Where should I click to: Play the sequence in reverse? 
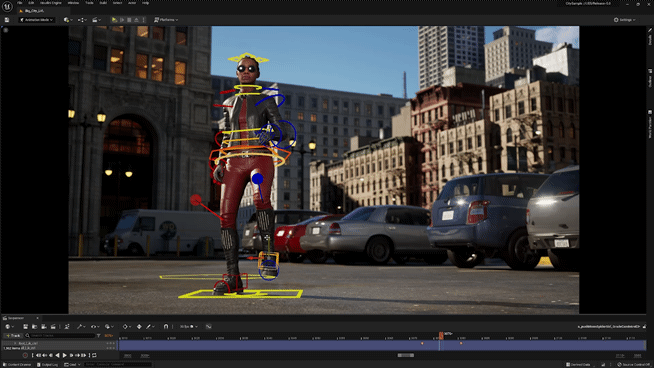pyautogui.click(x=58, y=355)
